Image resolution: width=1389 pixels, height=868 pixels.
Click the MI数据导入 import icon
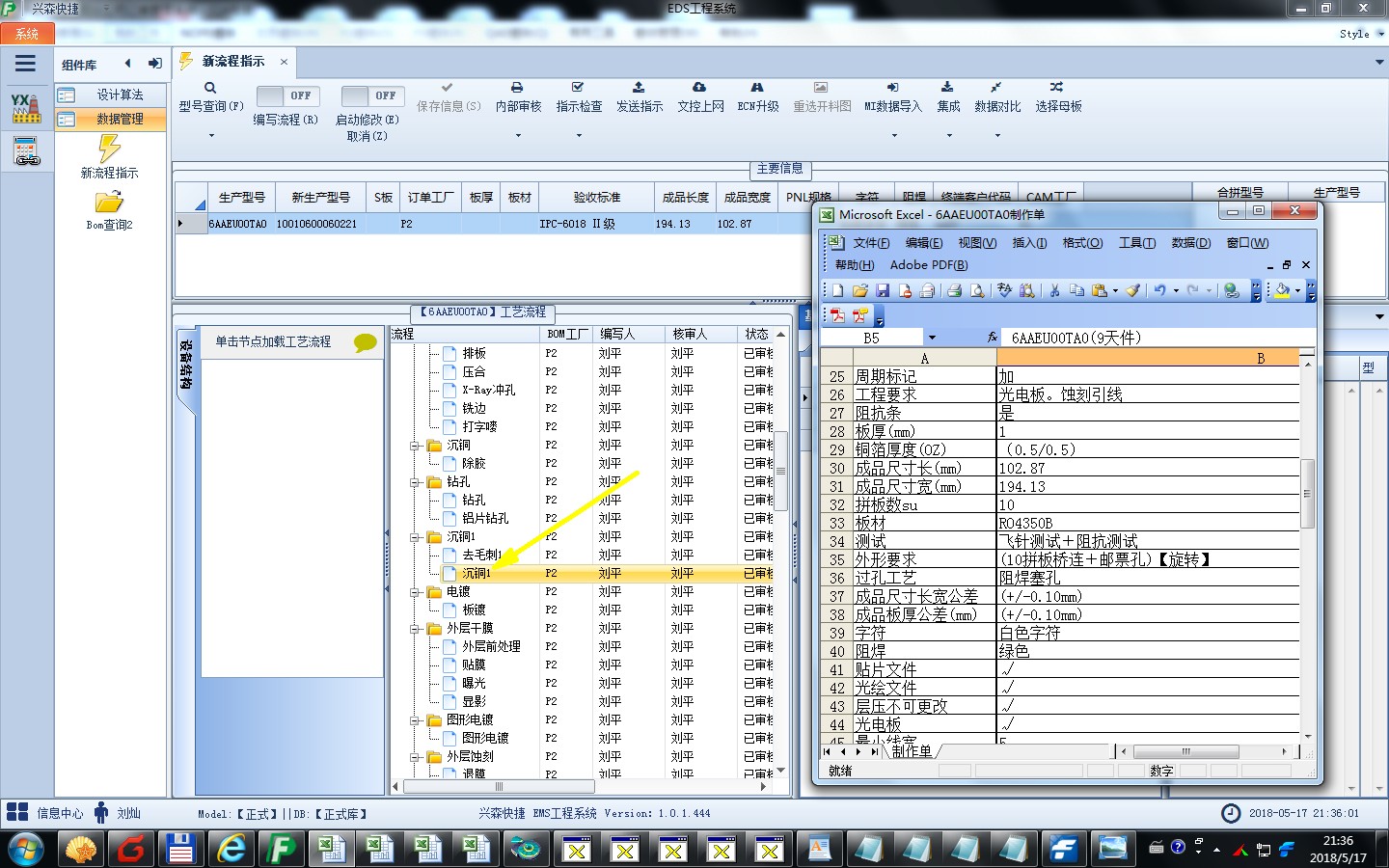[892, 88]
